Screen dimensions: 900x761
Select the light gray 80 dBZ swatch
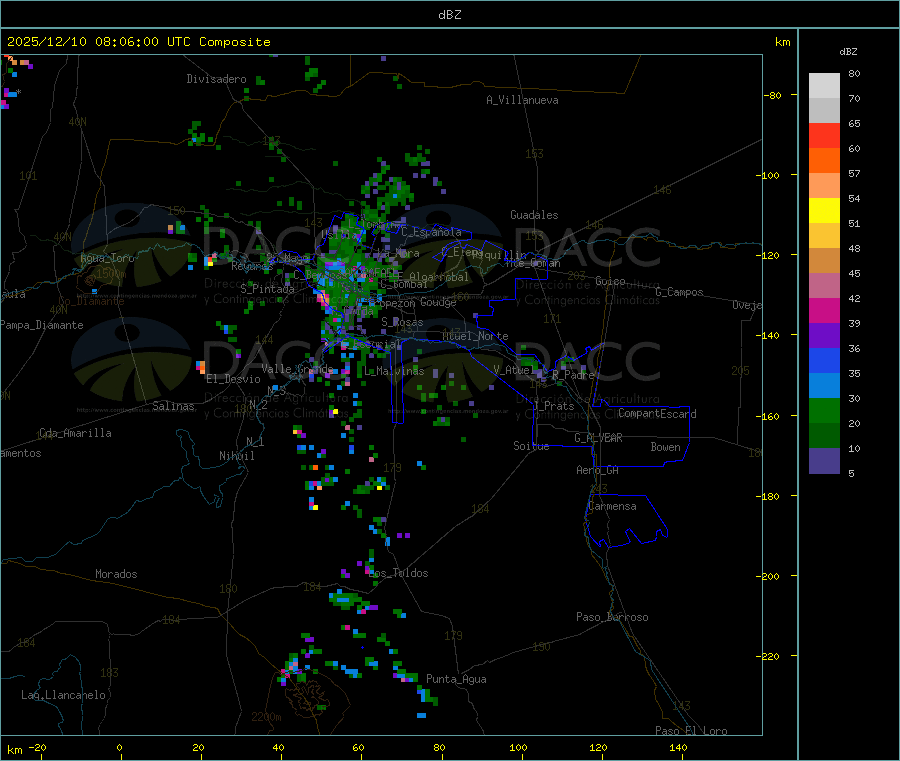[824, 86]
